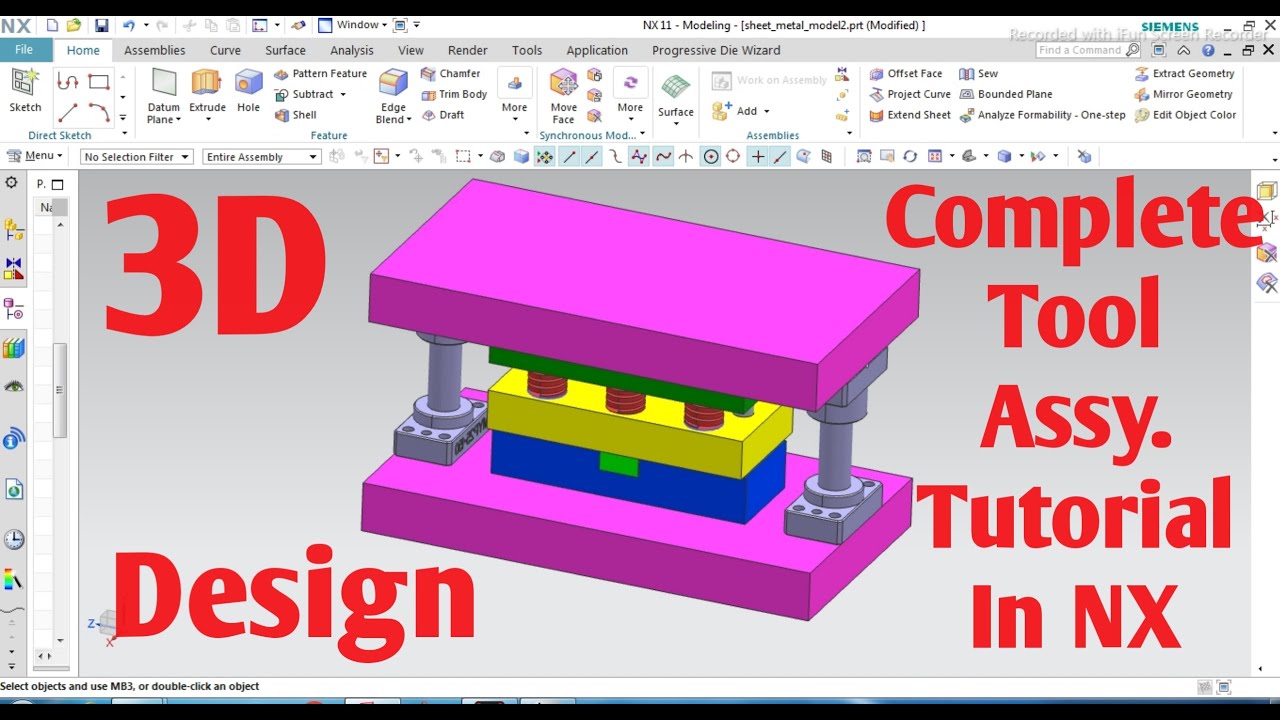Screen dimensions: 1280x720
Task: Draw a rectangle in Direct Sketch
Action: (99, 82)
